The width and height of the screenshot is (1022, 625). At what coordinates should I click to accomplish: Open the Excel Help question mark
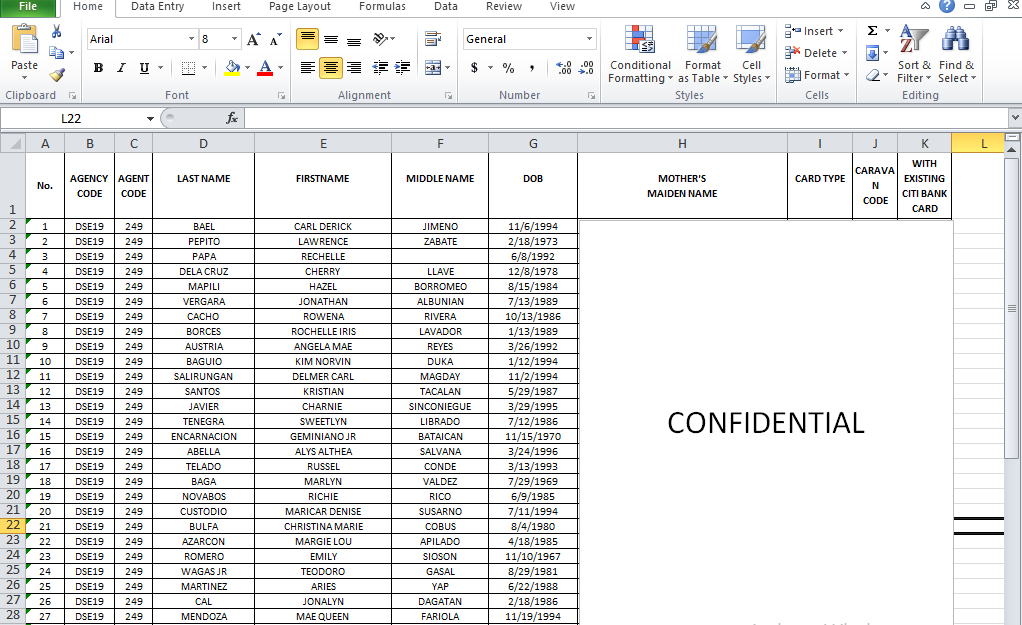coord(946,7)
